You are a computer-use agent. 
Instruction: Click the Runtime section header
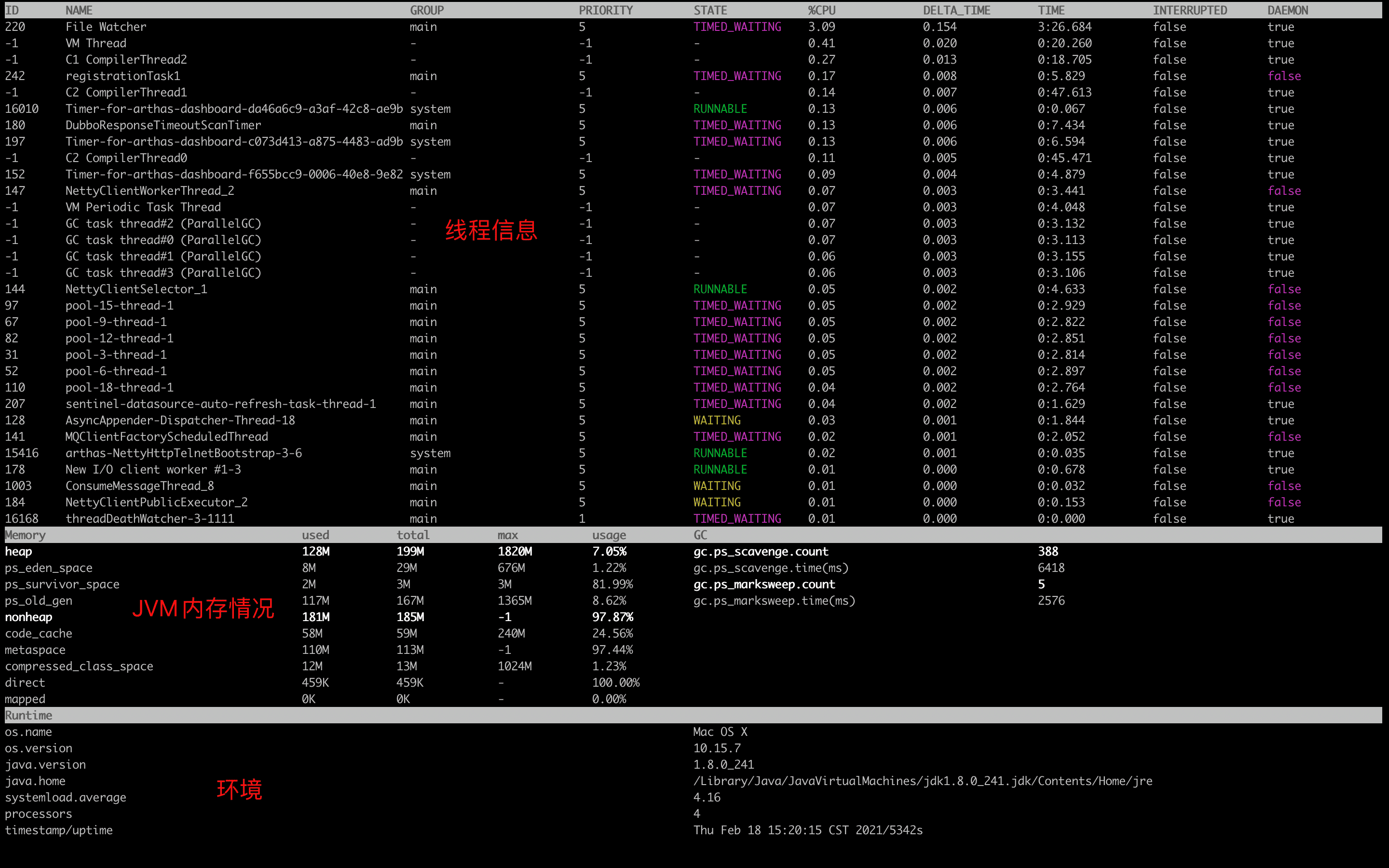pyautogui.click(x=29, y=715)
